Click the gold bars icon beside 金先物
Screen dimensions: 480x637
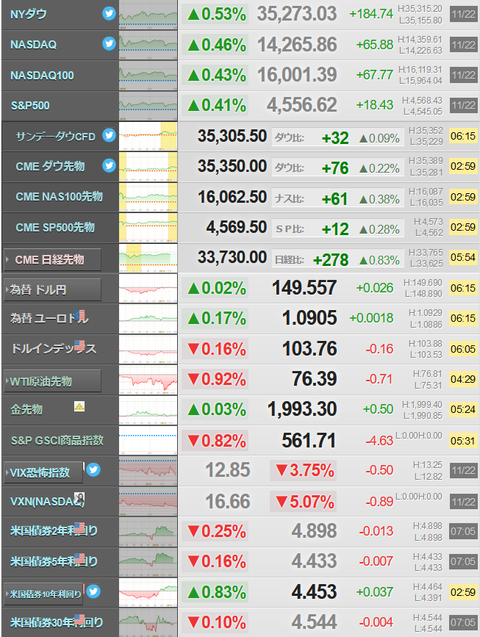[x=80, y=406]
